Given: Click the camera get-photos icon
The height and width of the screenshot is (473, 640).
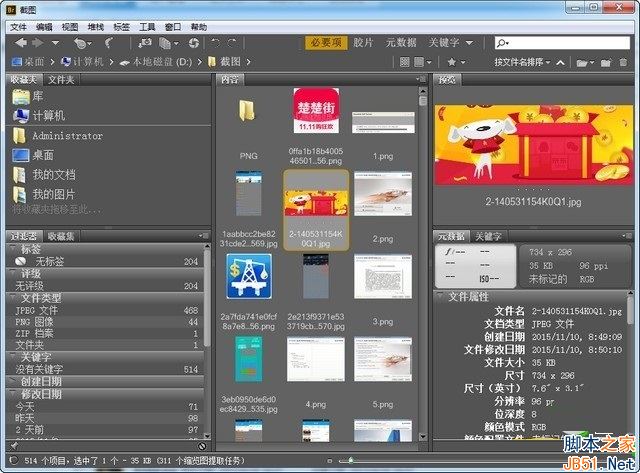Looking at the screenshot, I should point(145,42).
